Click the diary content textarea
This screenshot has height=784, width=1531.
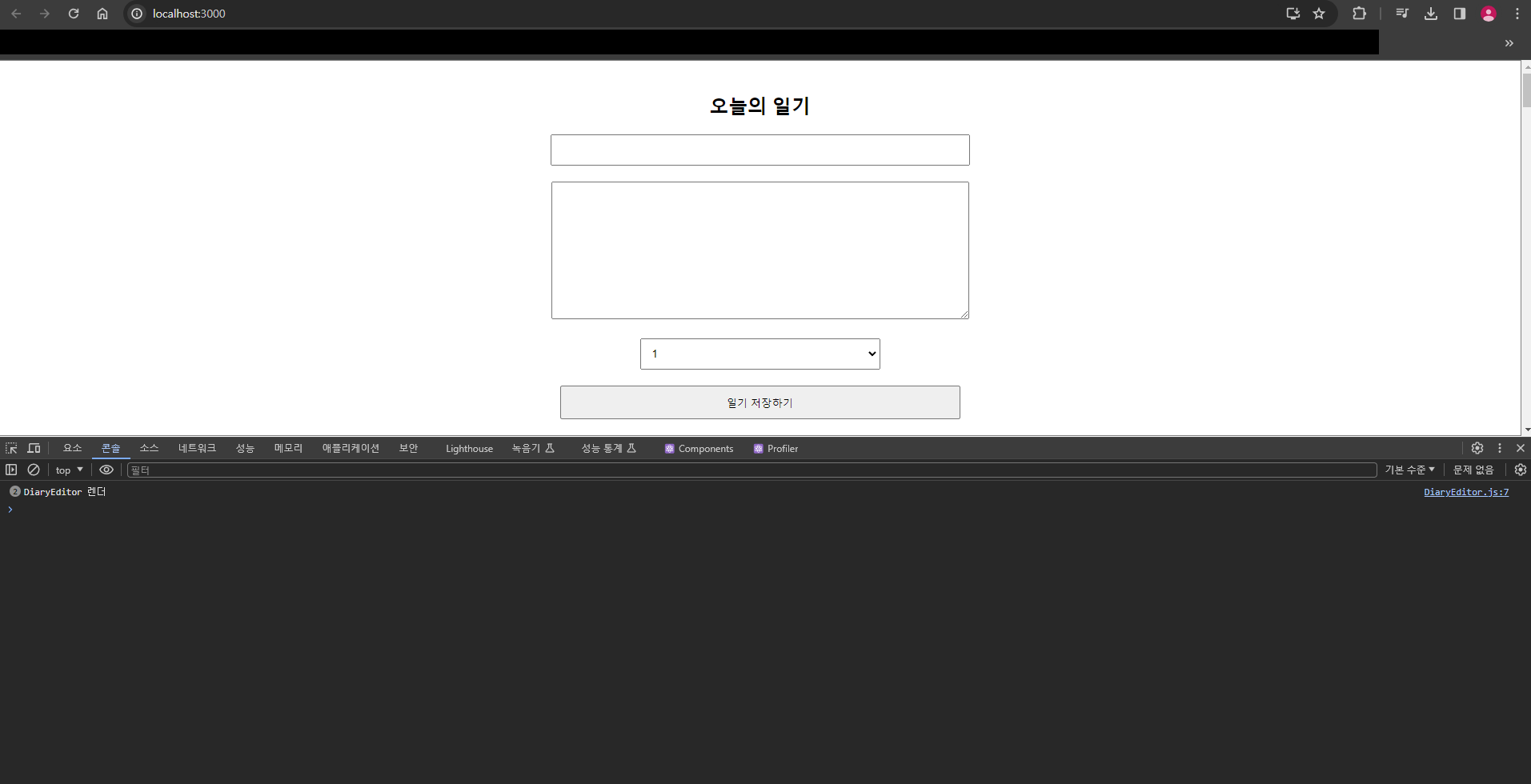(759, 250)
